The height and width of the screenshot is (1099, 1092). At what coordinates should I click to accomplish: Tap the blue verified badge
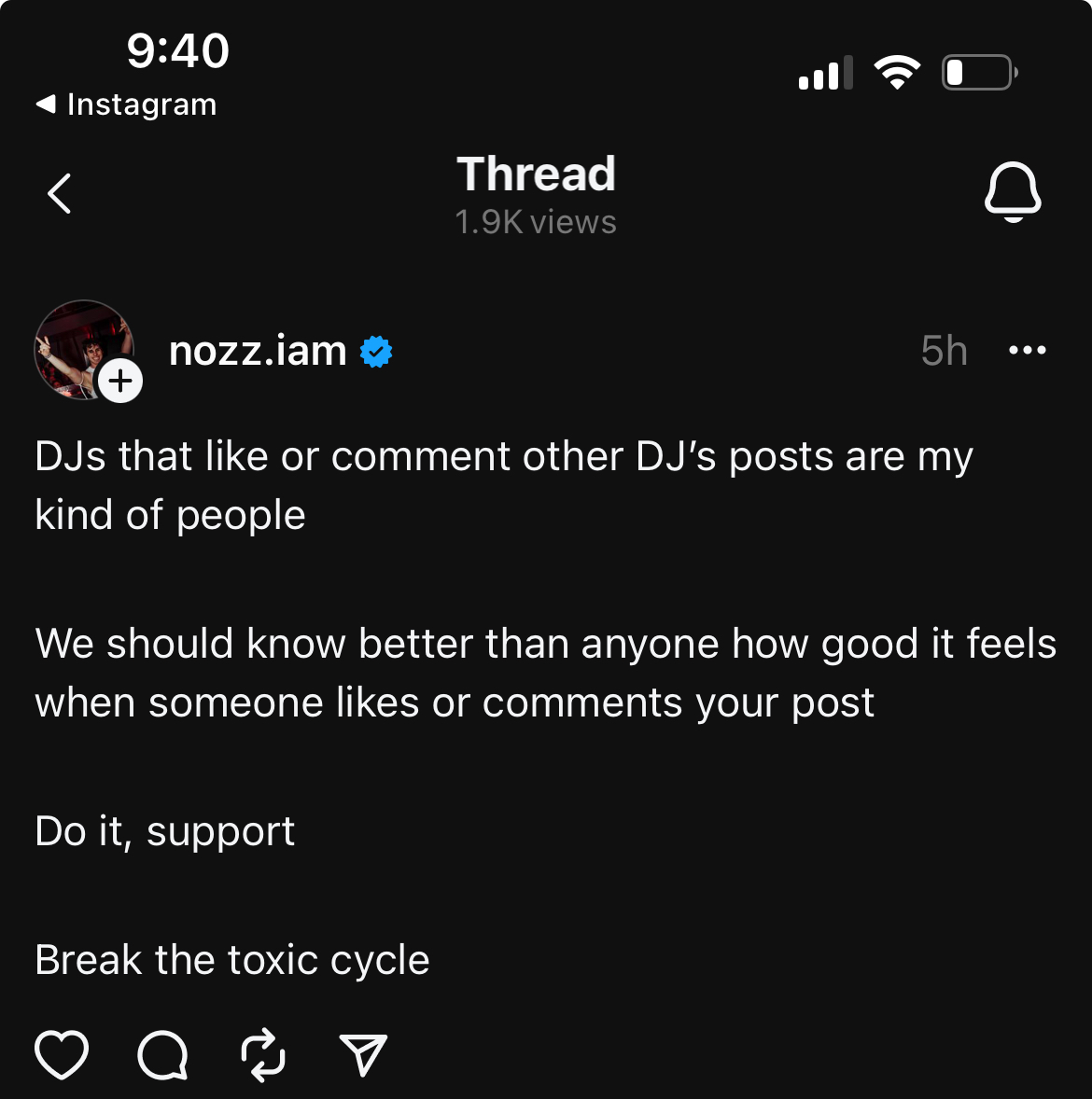tap(376, 352)
